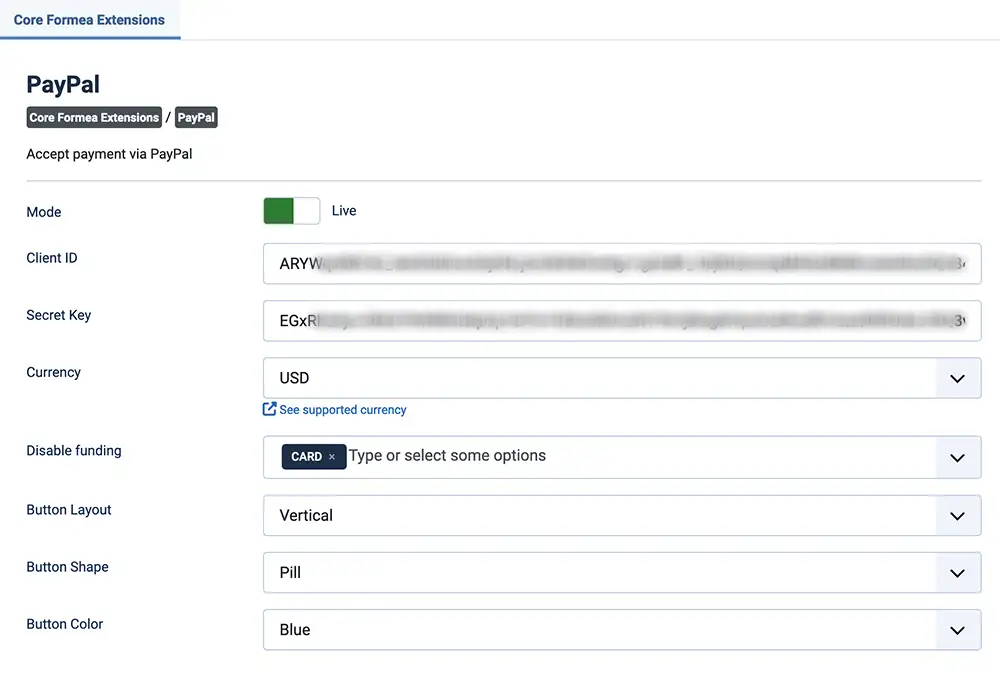Expand Button Layout chevron arrow

tap(957, 515)
